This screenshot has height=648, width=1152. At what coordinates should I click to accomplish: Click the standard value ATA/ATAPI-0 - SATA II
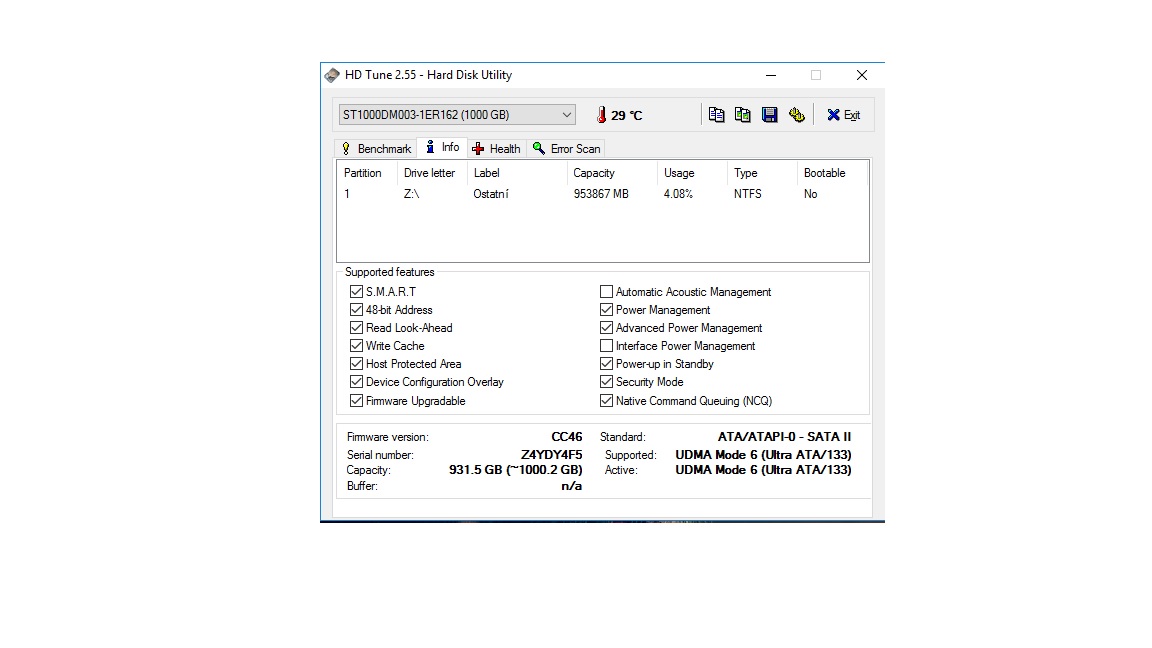point(785,437)
